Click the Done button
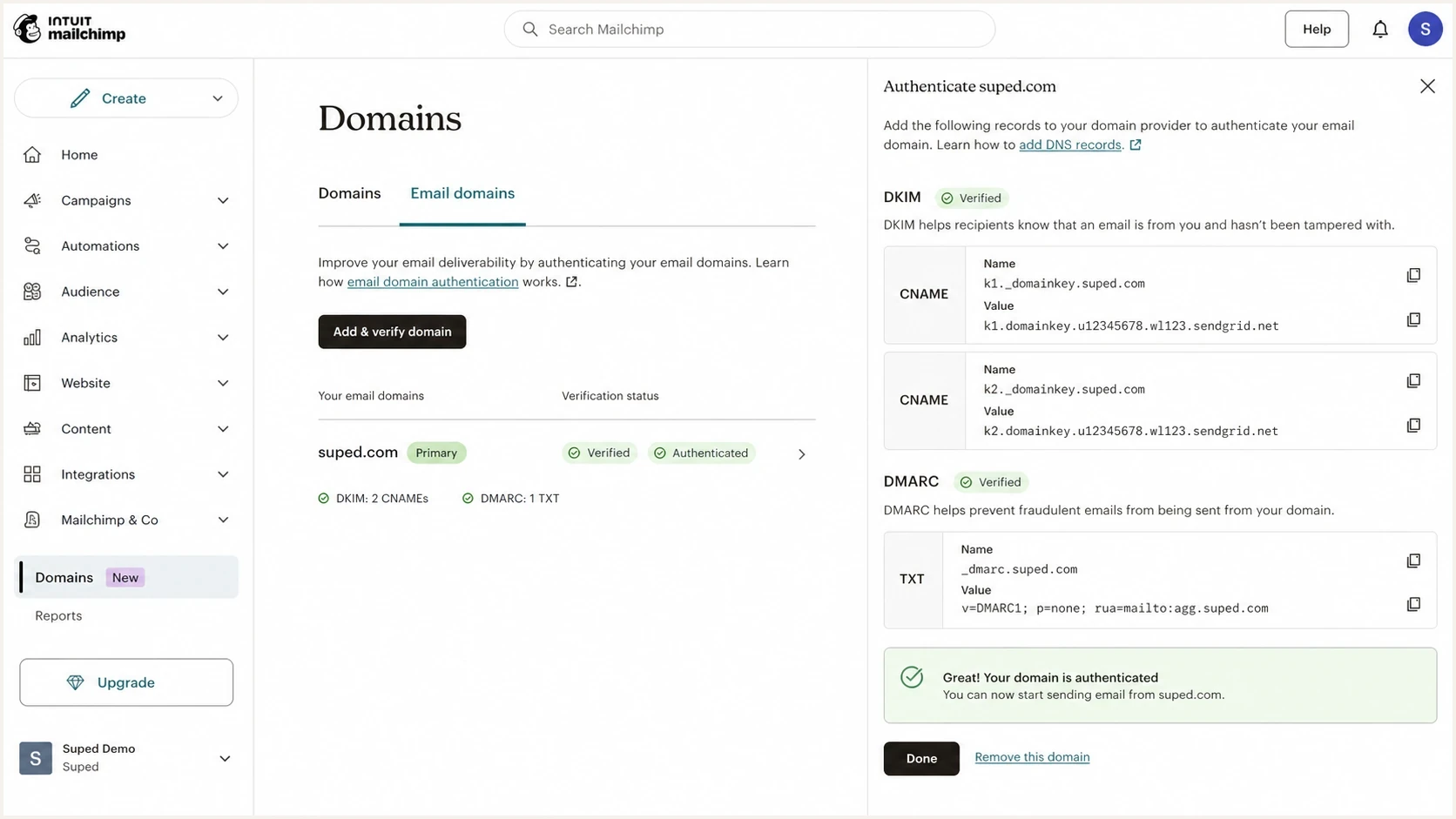Viewport: 1456px width, 819px height. click(x=921, y=758)
